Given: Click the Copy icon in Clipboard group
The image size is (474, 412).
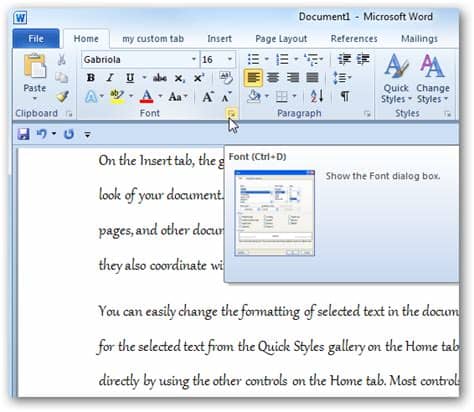Looking at the screenshot, I should [x=62, y=78].
